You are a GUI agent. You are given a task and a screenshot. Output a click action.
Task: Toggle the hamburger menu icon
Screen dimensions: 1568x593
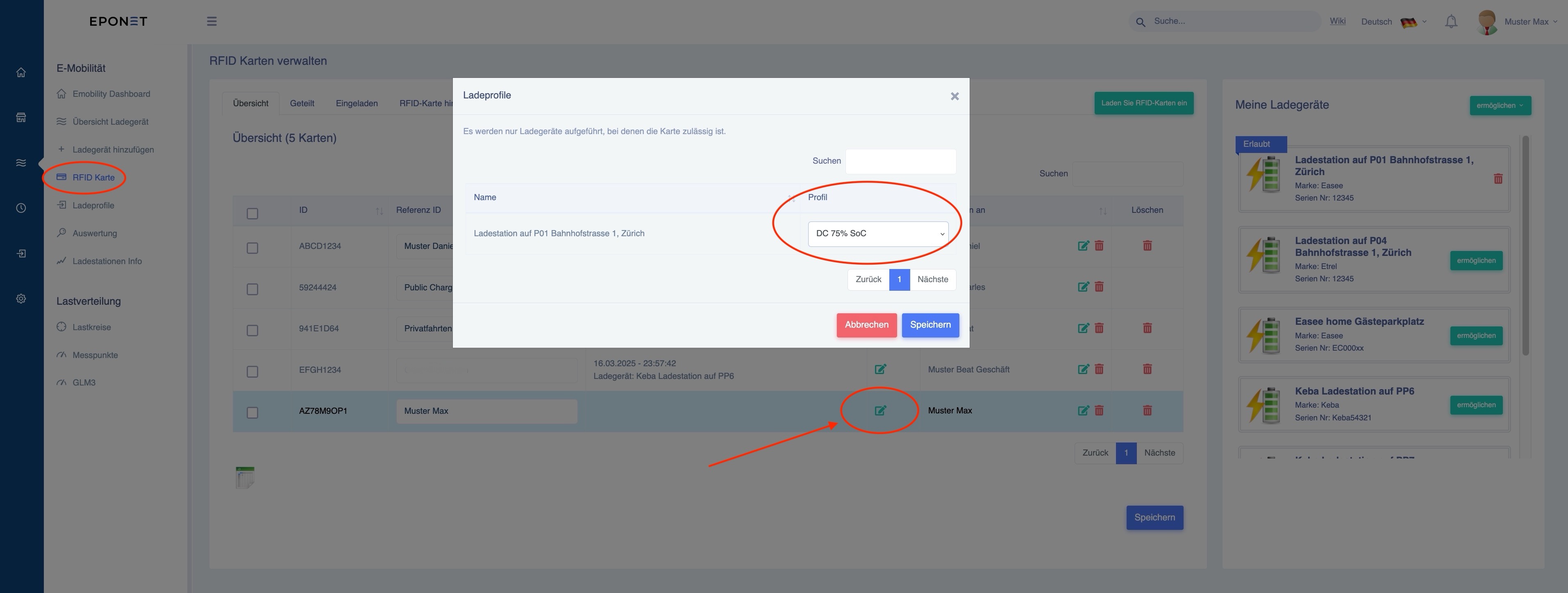212,21
